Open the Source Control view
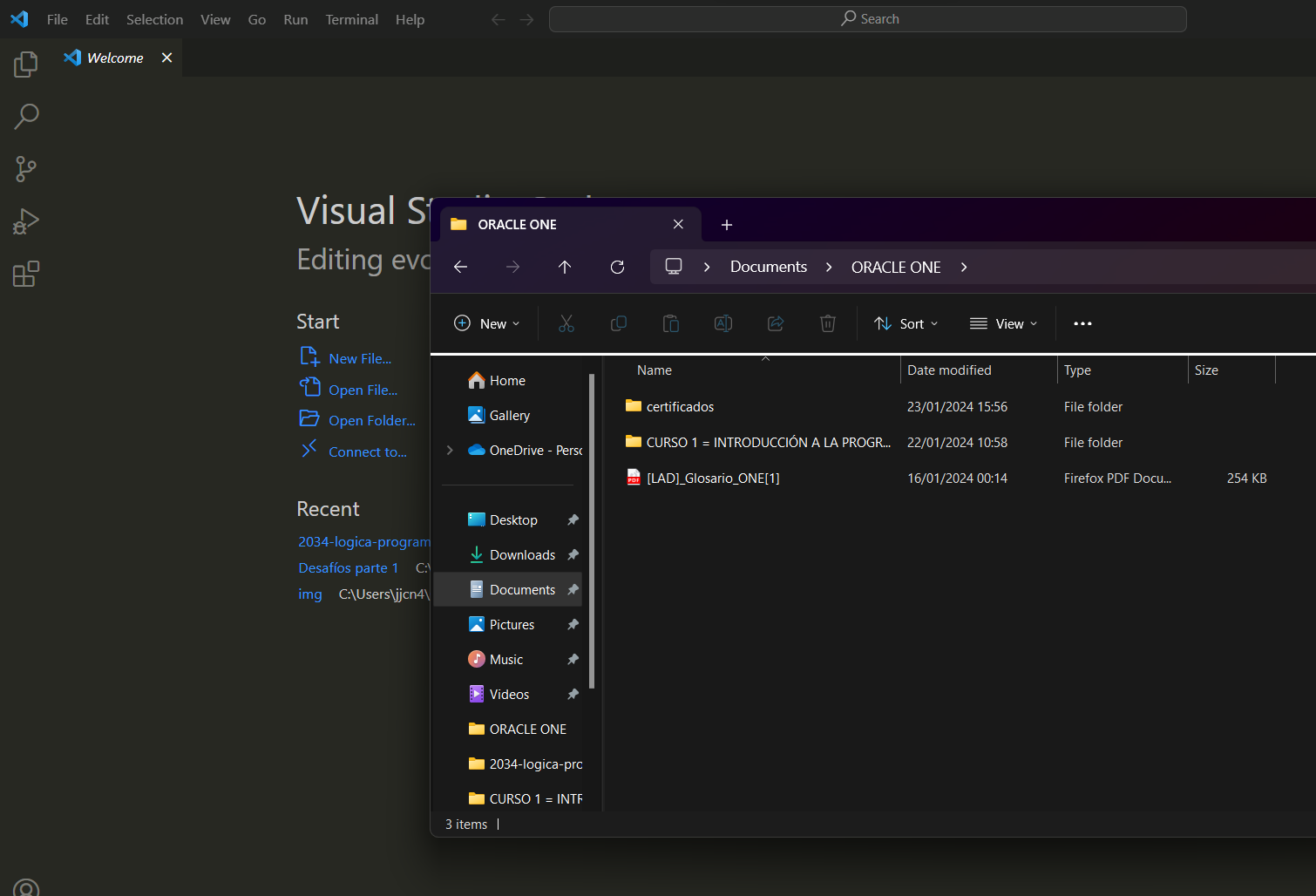 (x=26, y=169)
